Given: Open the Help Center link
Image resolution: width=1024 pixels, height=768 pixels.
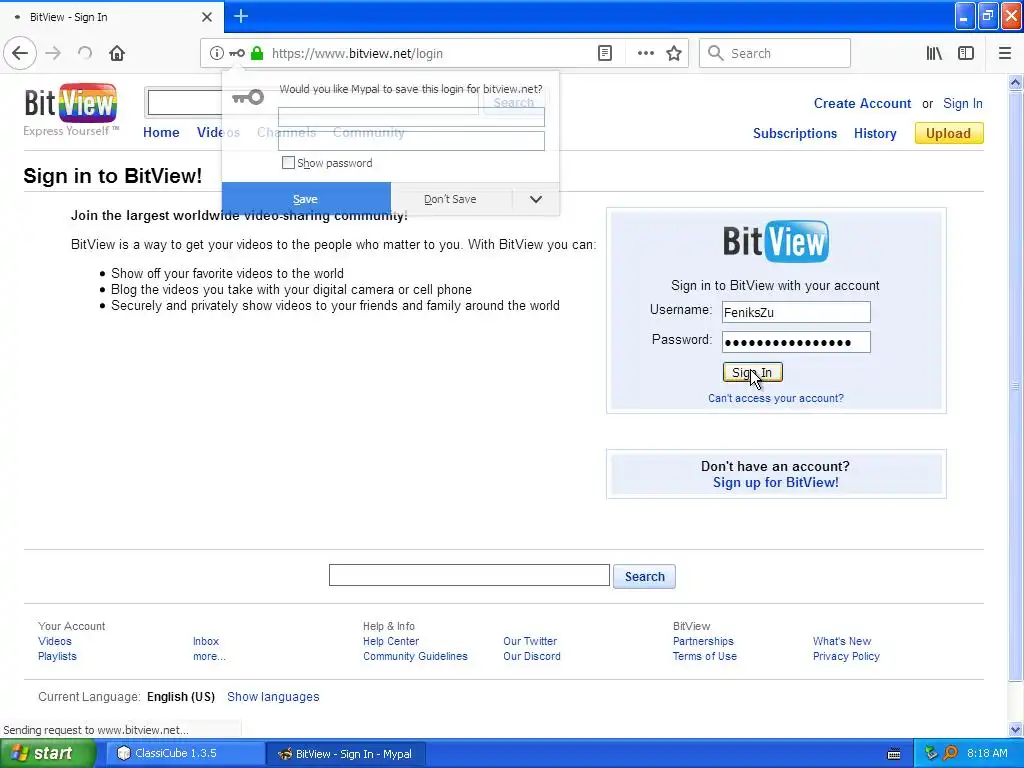Looking at the screenshot, I should tap(391, 641).
